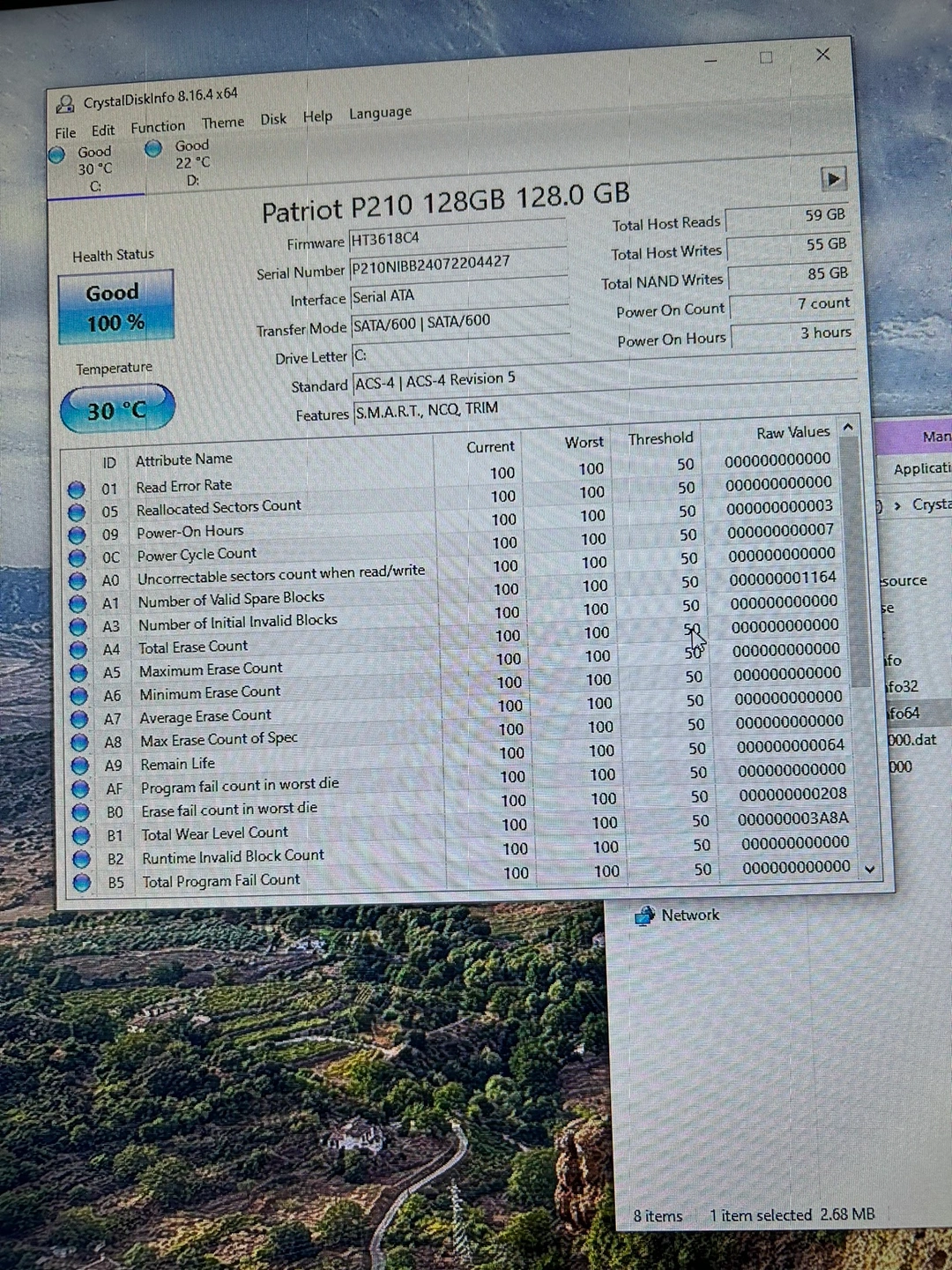
Task: Click the 30 °C temperature button
Action: tap(117, 410)
